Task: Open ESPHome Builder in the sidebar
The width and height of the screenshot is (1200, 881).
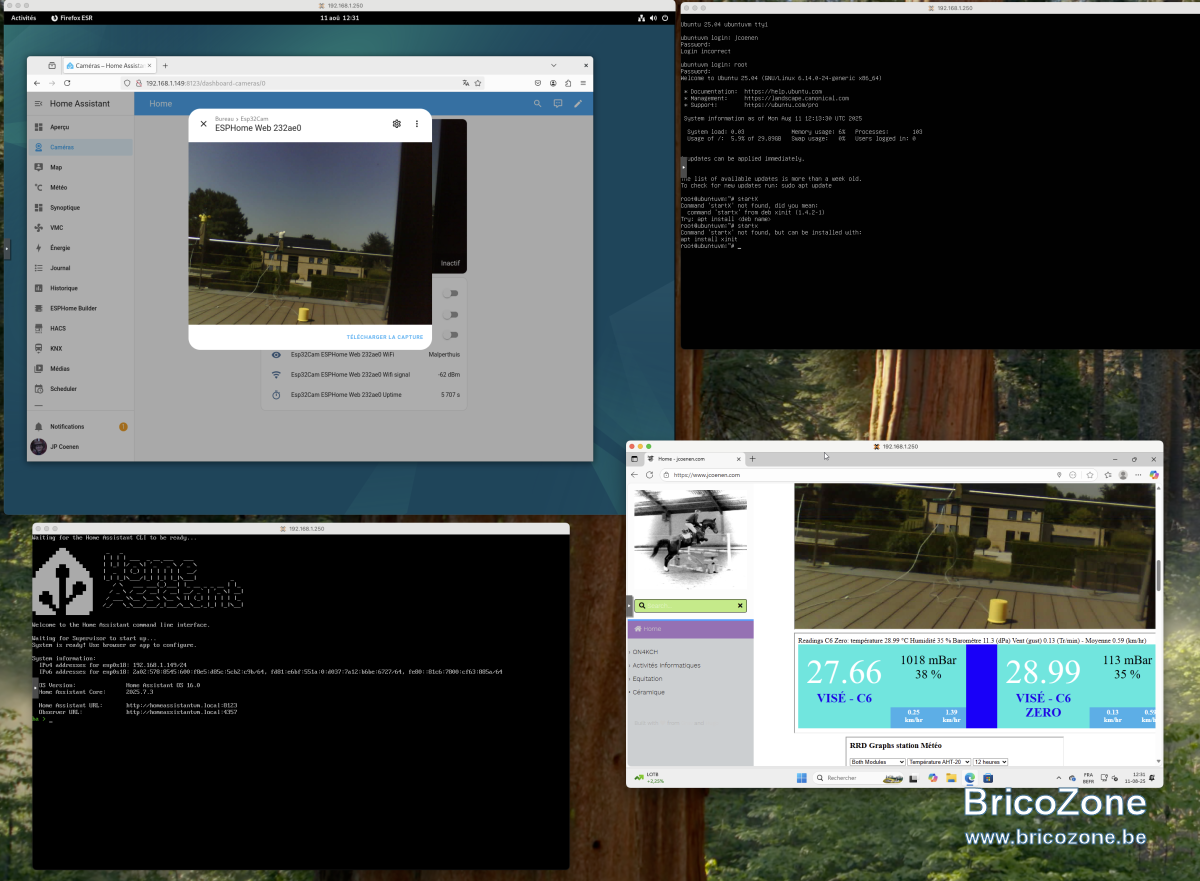Action: pyautogui.click(x=80, y=308)
